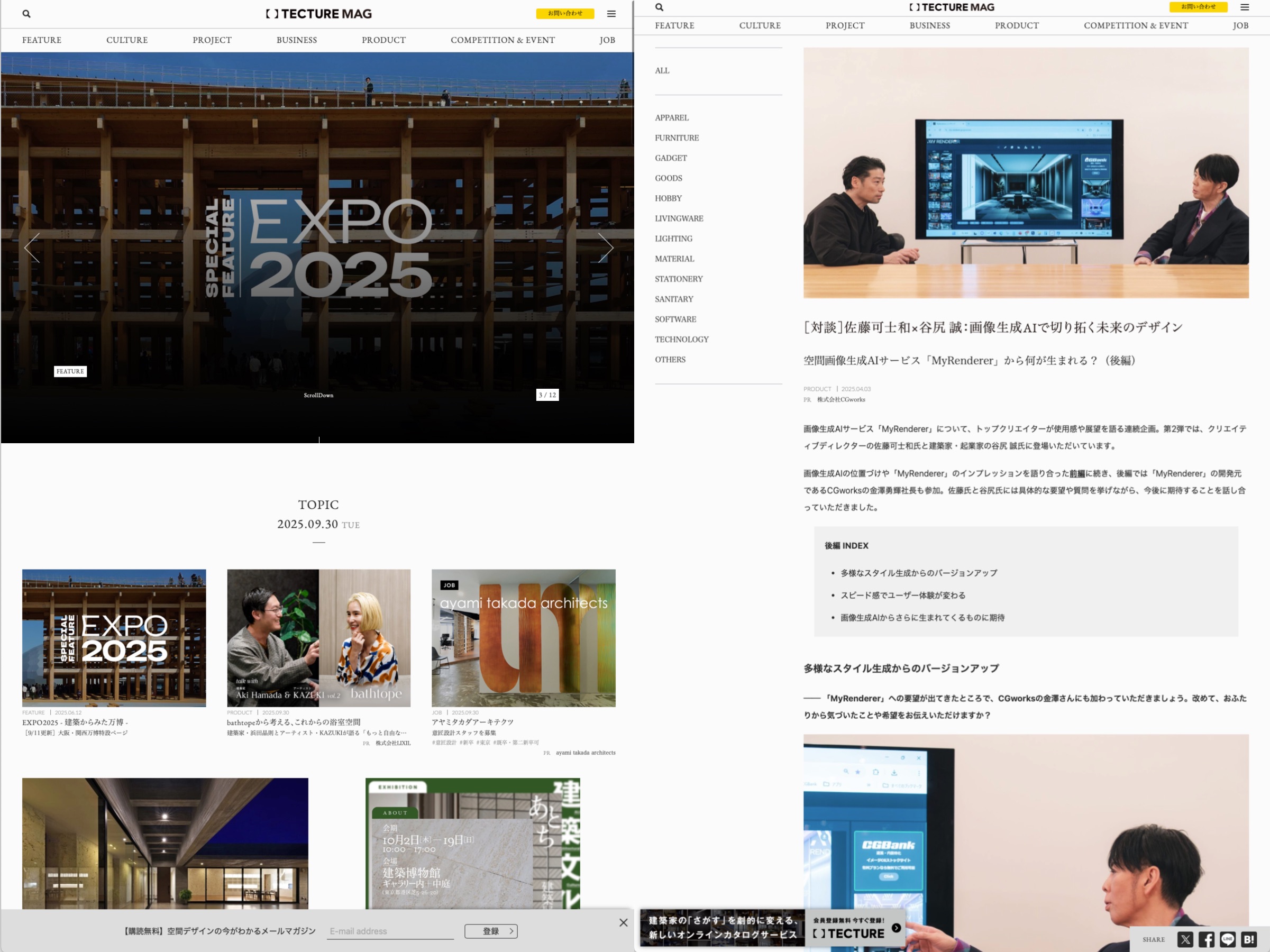Share article on Facebook
1270x952 pixels.
(x=1207, y=939)
